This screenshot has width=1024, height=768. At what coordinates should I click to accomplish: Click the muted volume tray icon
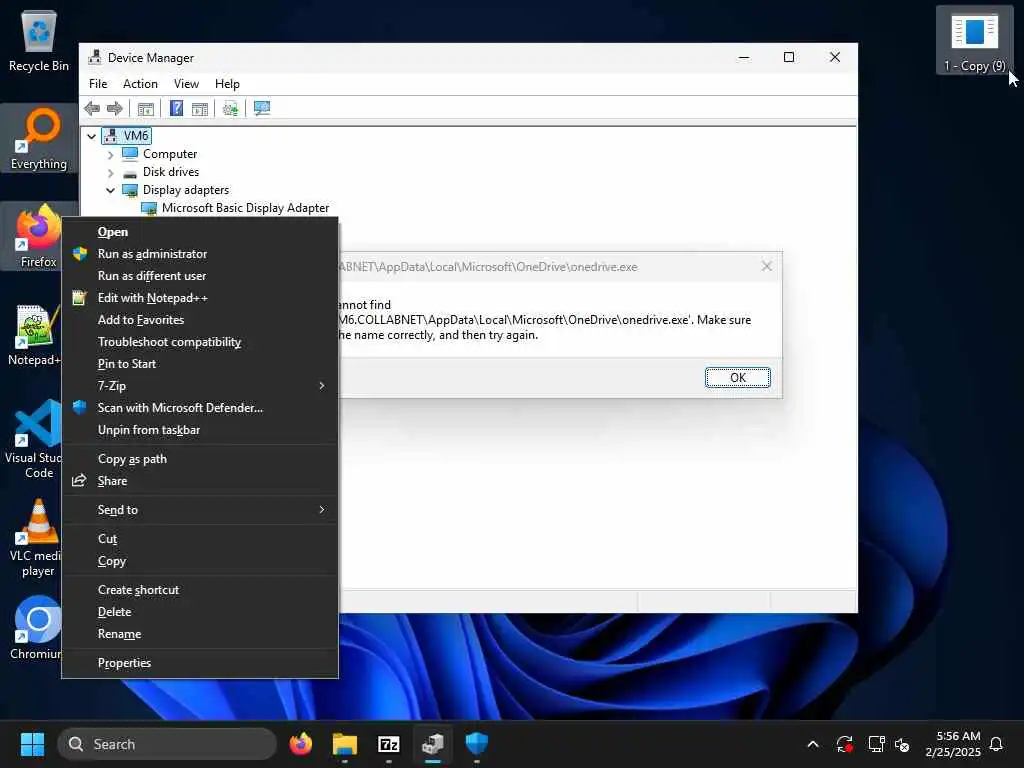pos(902,744)
